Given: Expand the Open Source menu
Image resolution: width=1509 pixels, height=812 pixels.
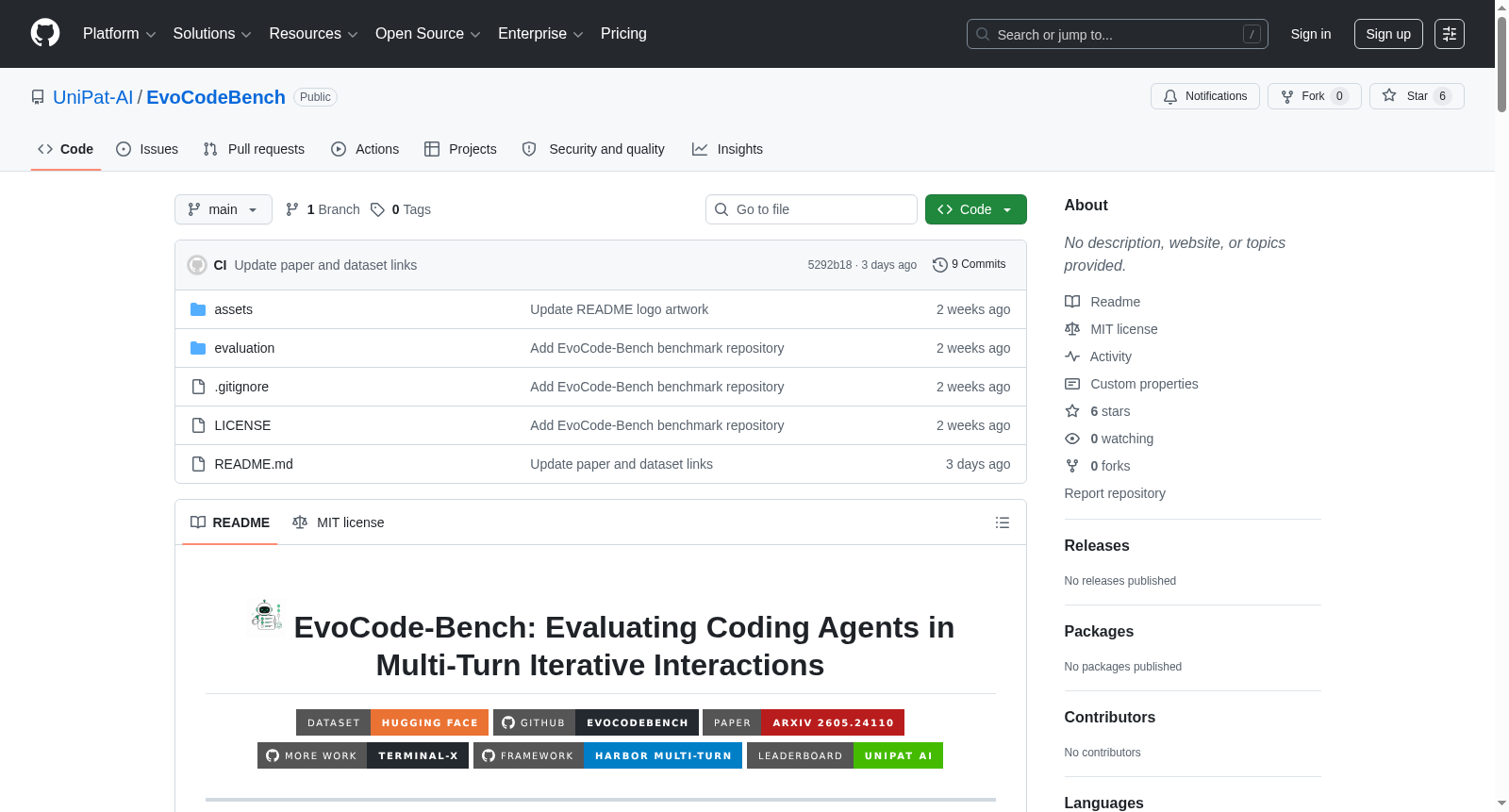Looking at the screenshot, I should tap(428, 34).
